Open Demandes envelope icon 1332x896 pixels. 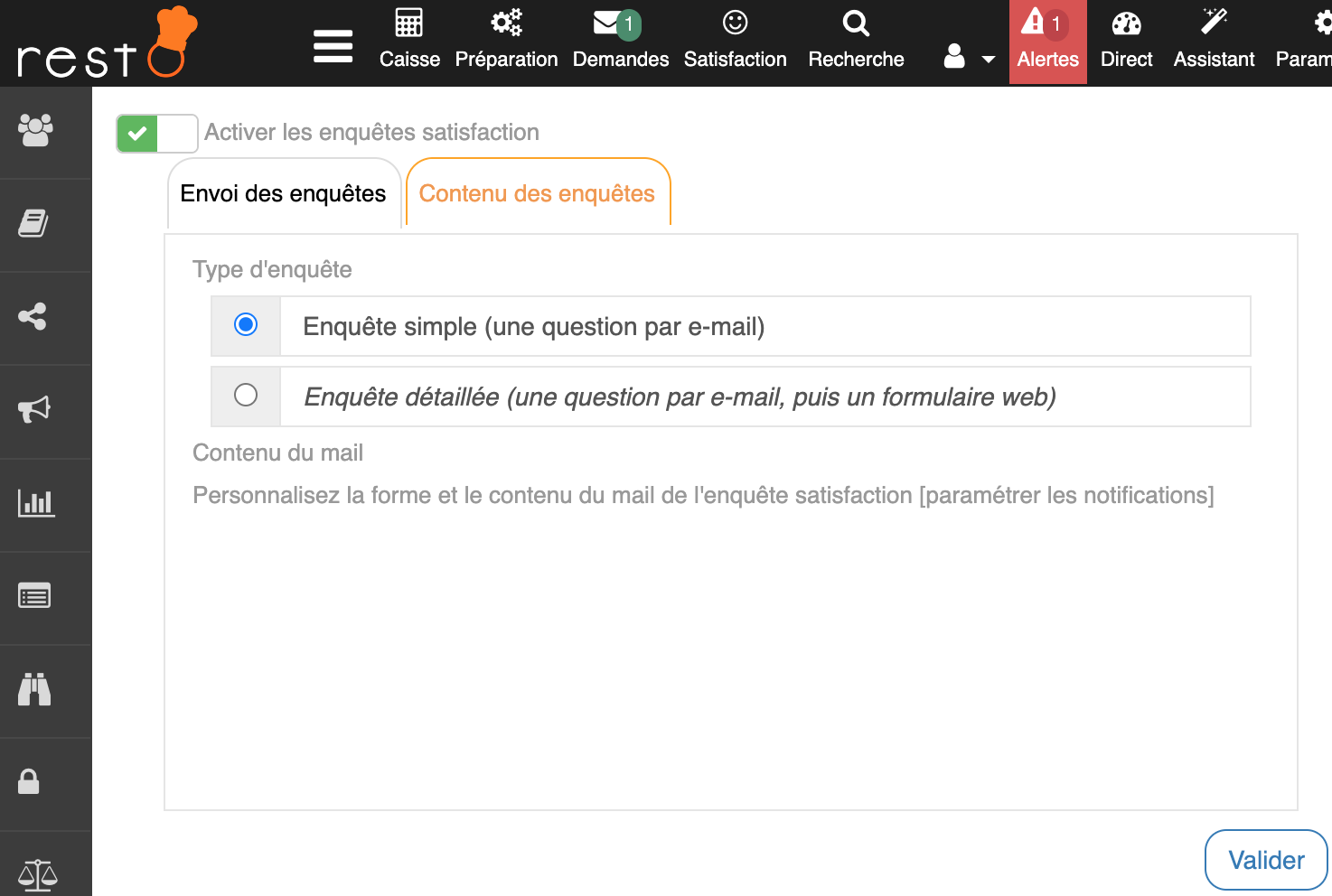click(x=608, y=23)
